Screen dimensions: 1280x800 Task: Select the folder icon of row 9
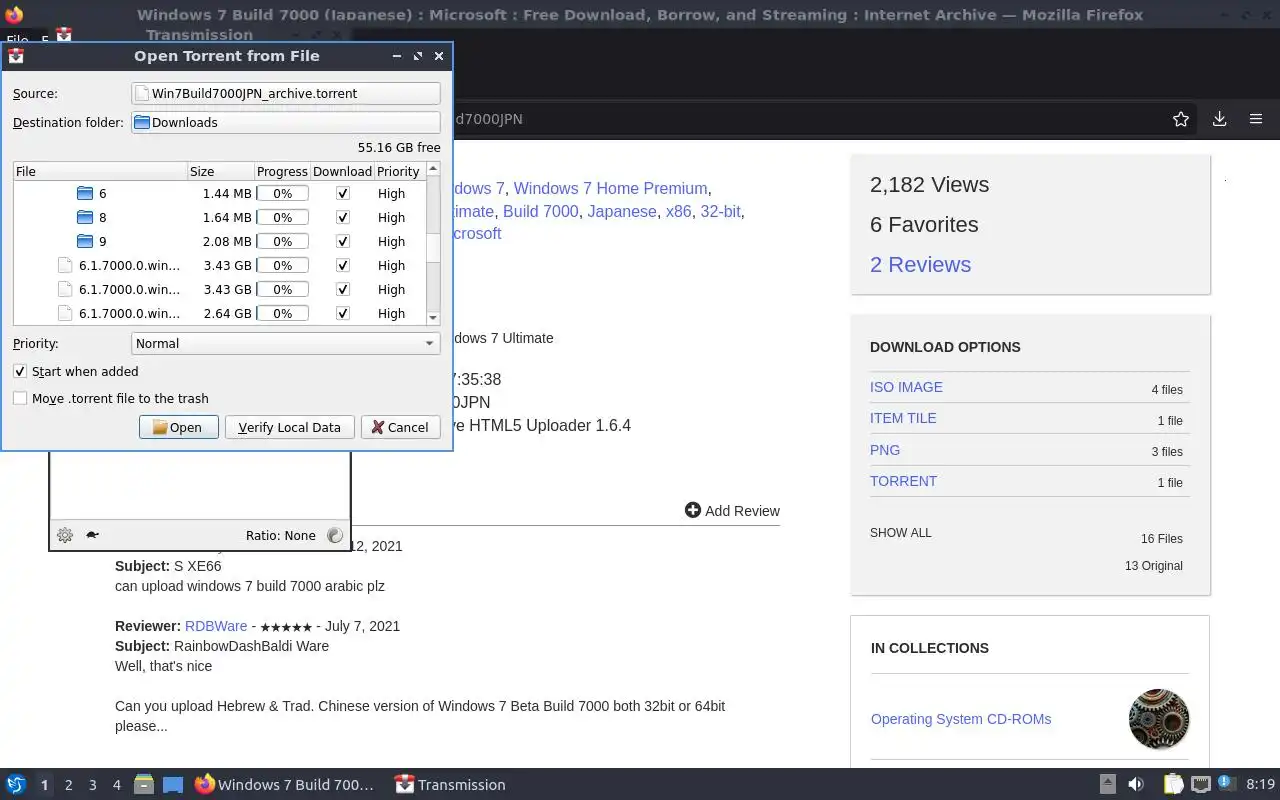(85, 241)
